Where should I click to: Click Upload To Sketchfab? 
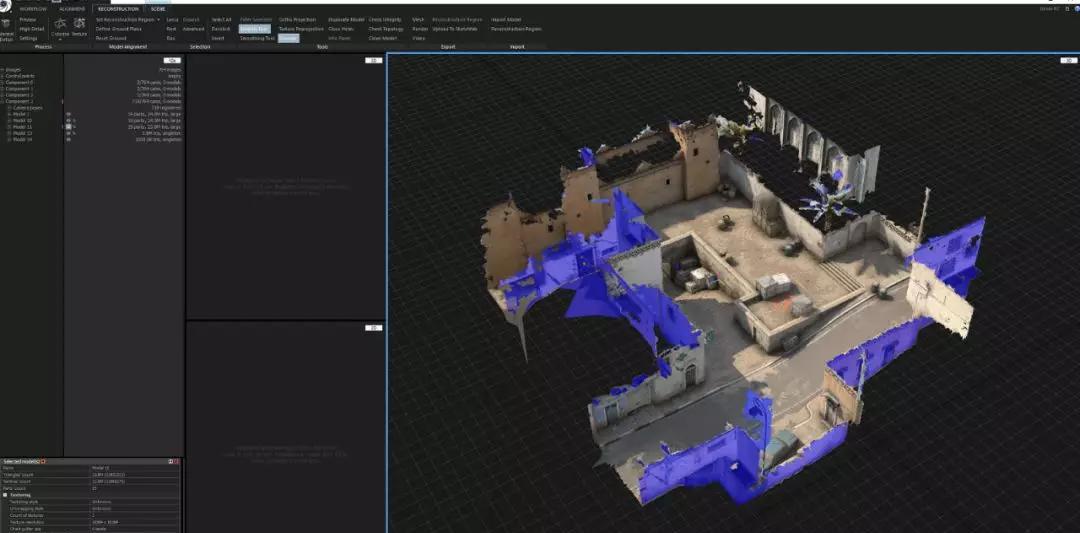click(x=455, y=29)
